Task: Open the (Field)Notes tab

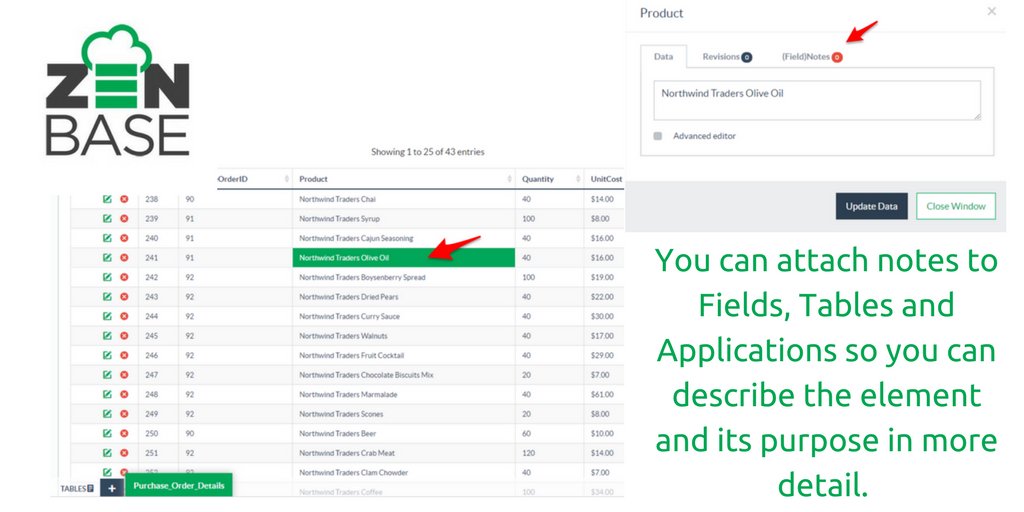Action: click(812, 57)
